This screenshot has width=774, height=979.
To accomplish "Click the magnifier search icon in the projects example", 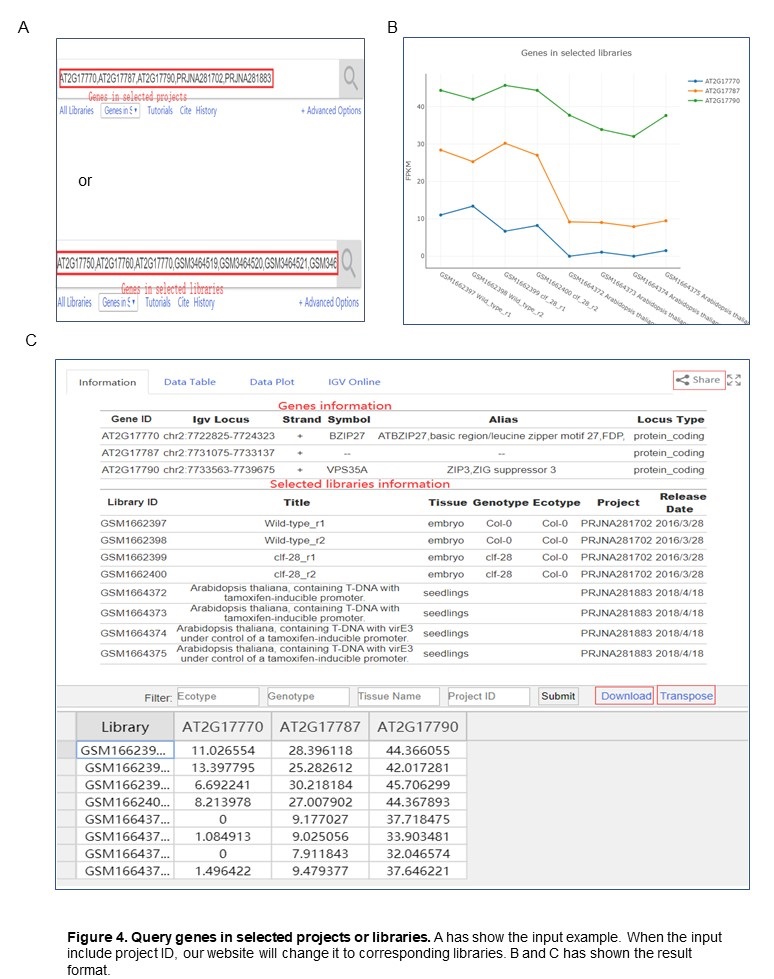I will click(x=351, y=79).
